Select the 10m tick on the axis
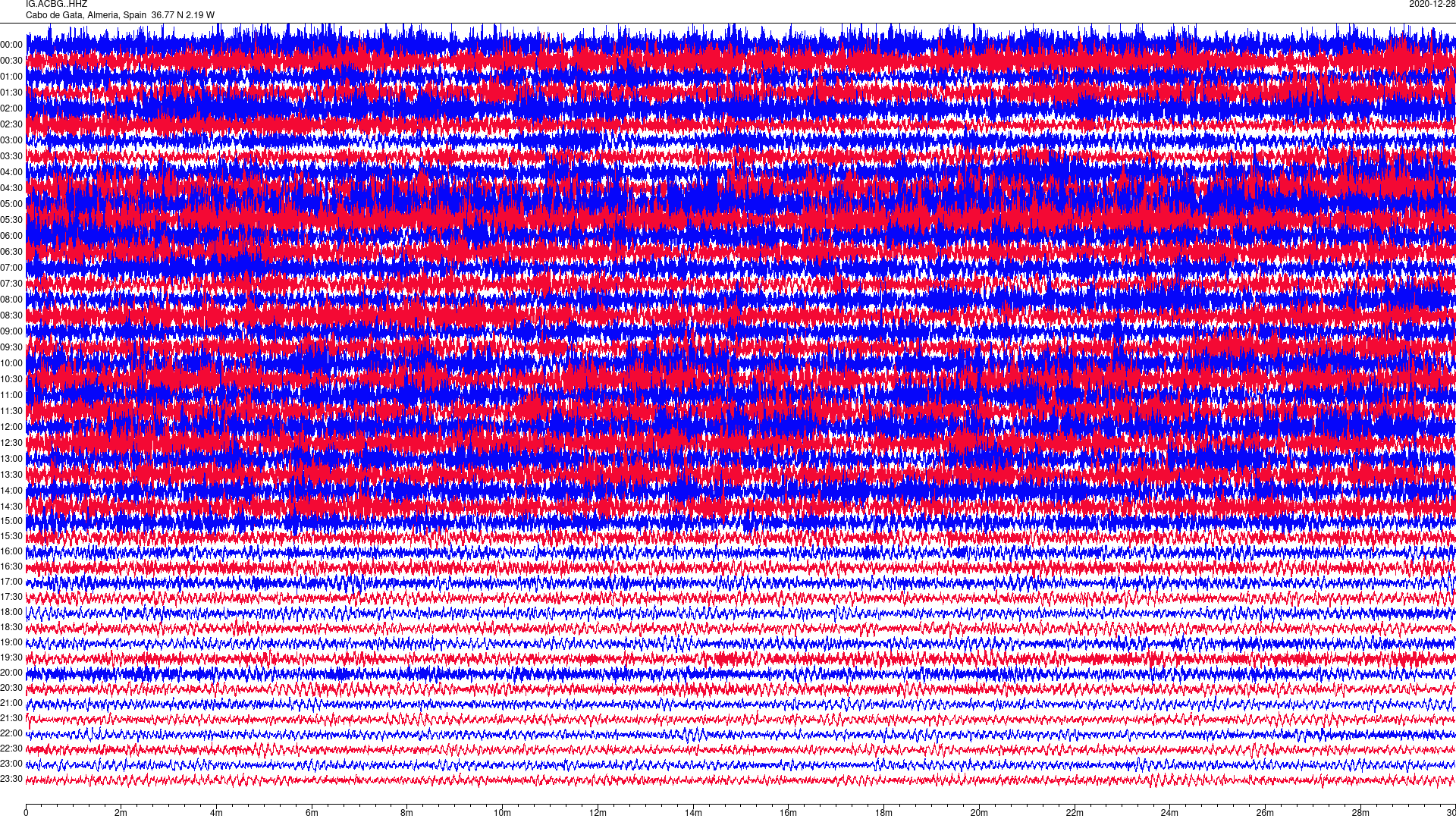 (x=502, y=813)
